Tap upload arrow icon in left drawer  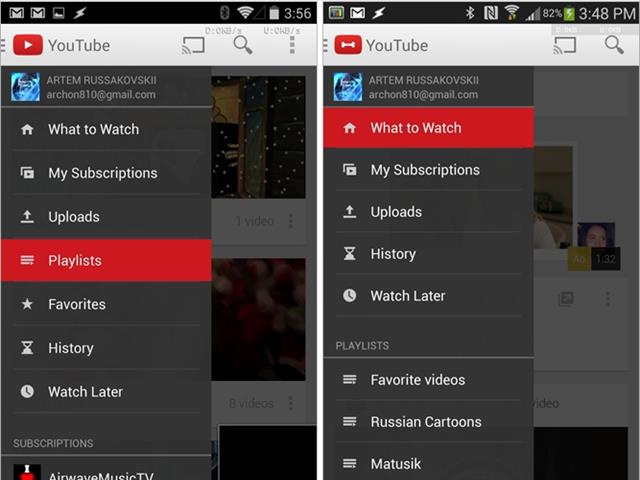pos(27,216)
